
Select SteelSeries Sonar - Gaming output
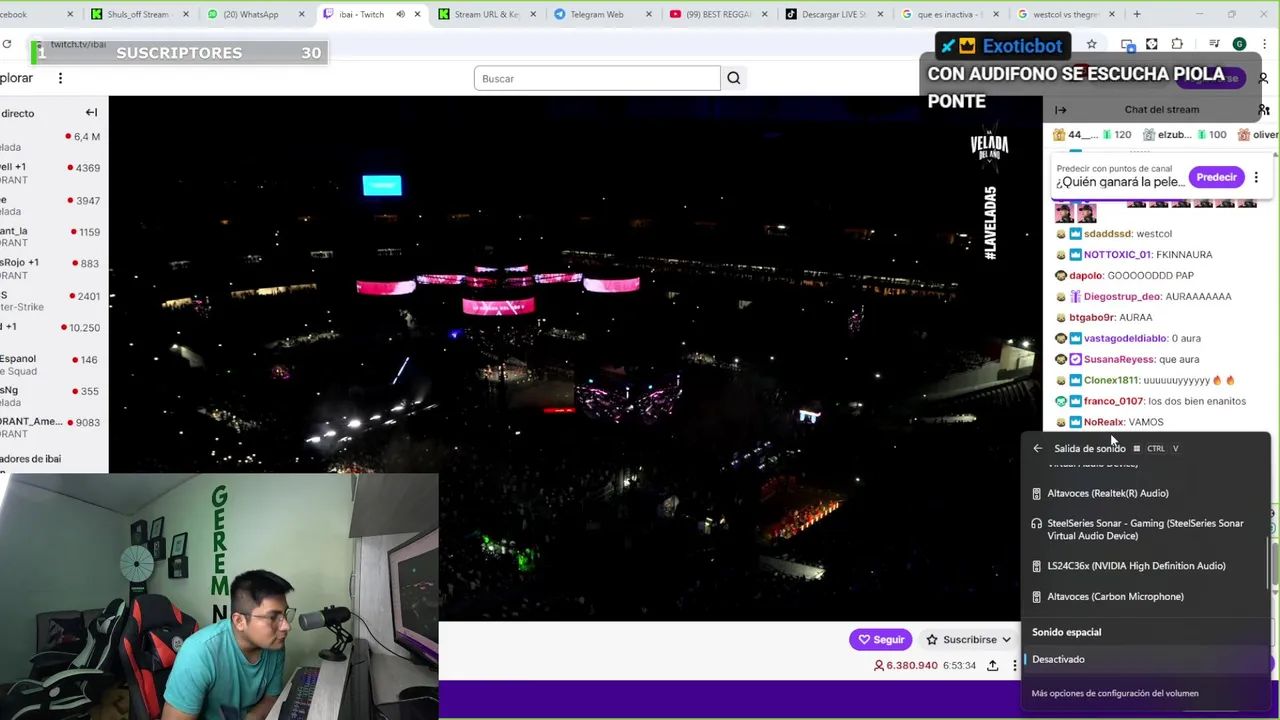pyautogui.click(x=1145, y=529)
